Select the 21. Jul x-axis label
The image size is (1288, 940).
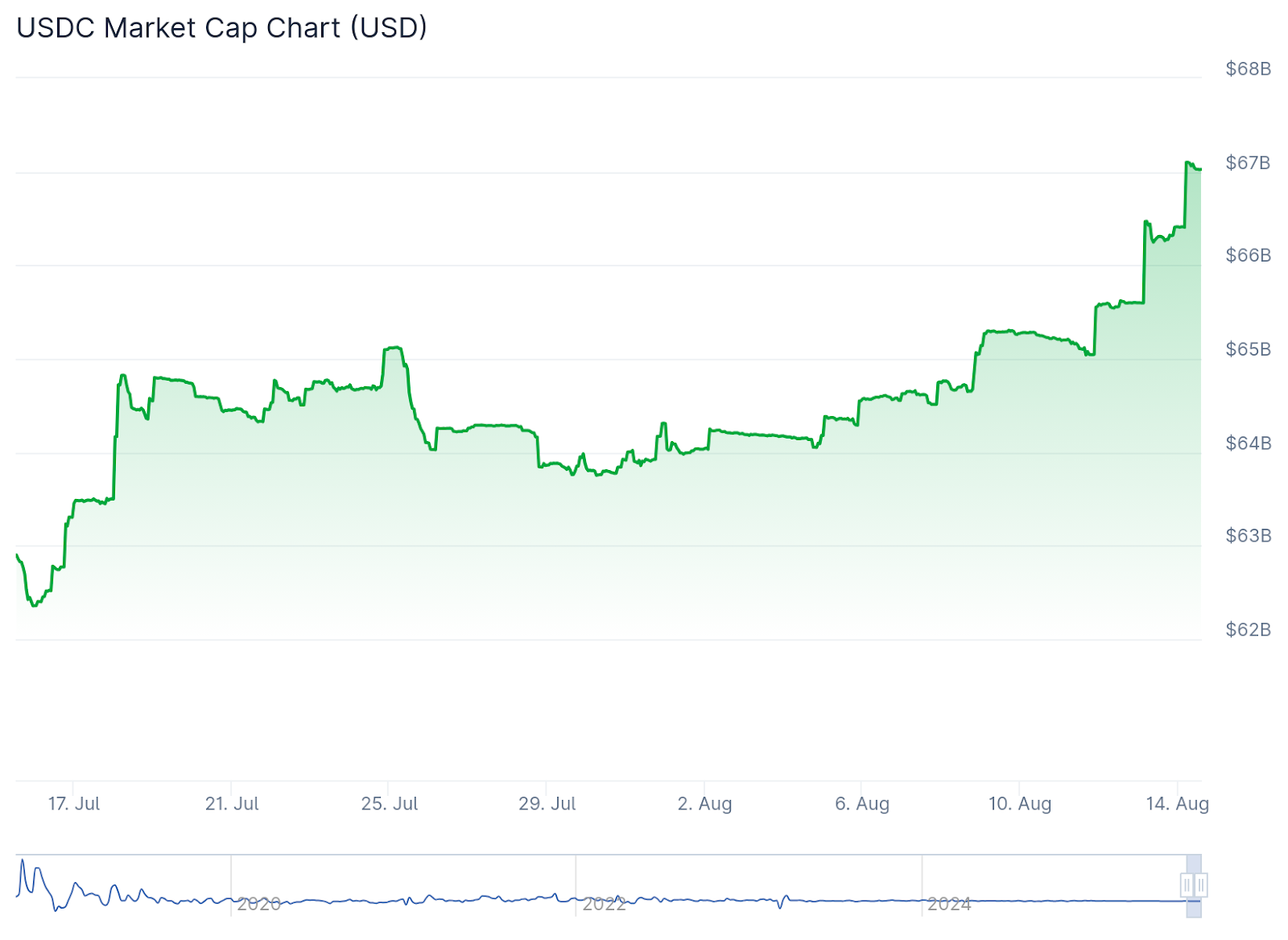[x=232, y=803]
